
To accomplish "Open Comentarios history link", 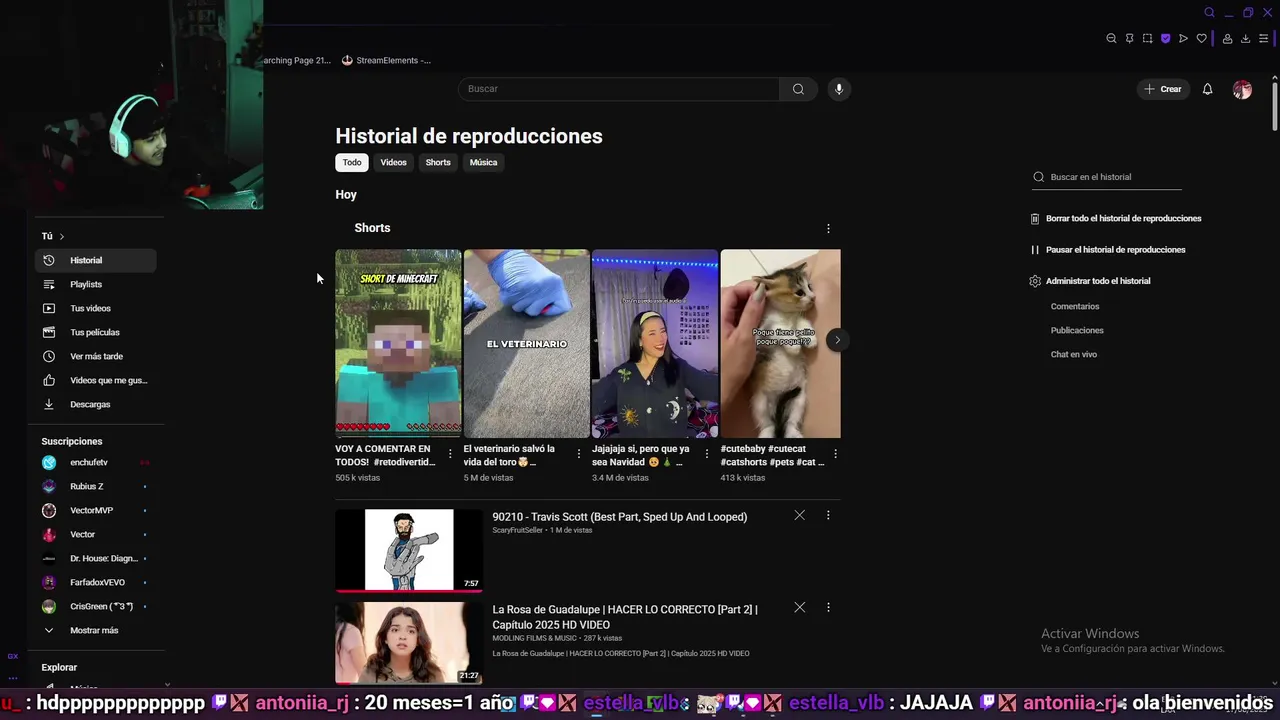I will tap(1075, 307).
